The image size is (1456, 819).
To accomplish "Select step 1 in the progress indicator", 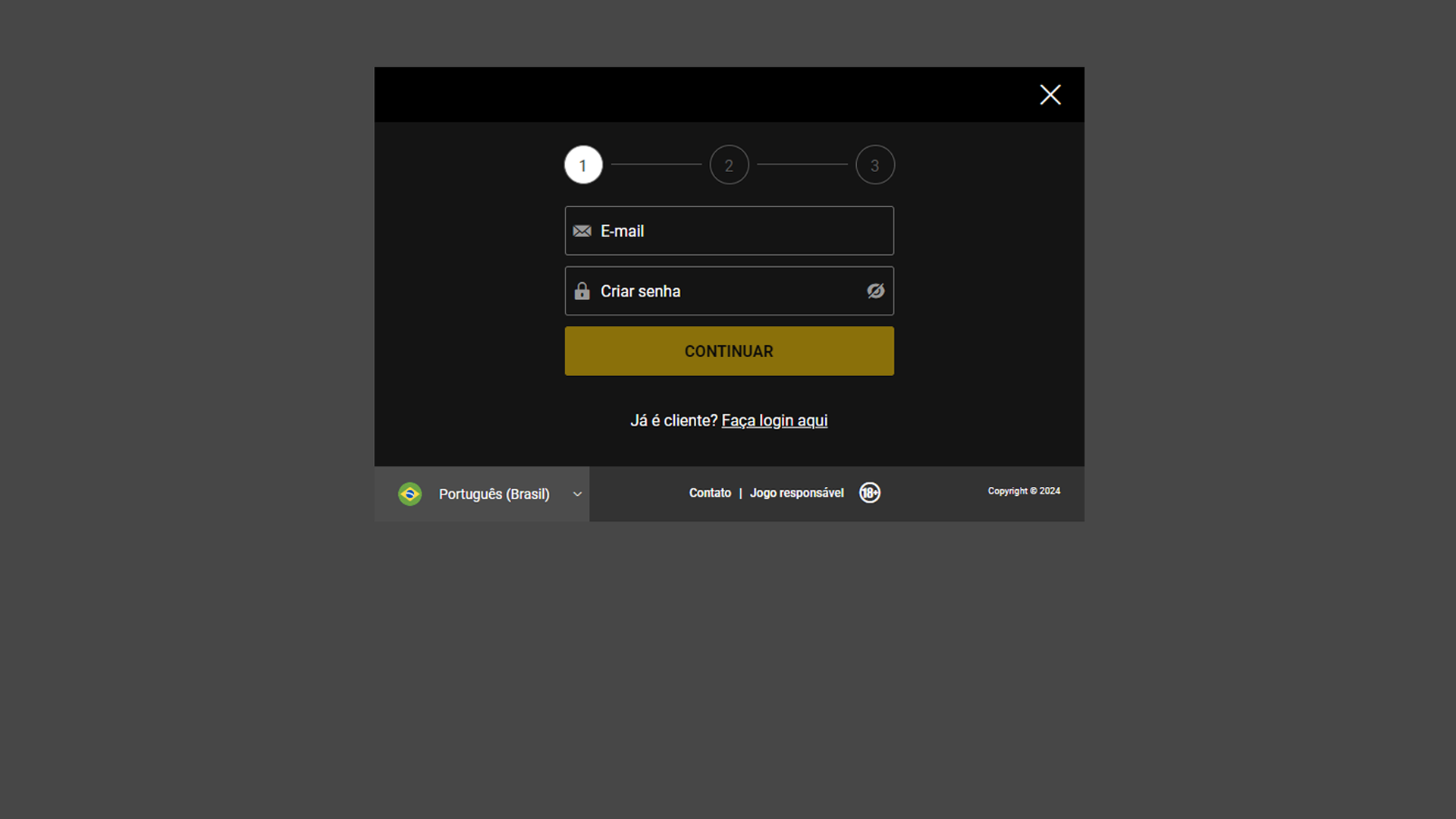I will pos(583,165).
